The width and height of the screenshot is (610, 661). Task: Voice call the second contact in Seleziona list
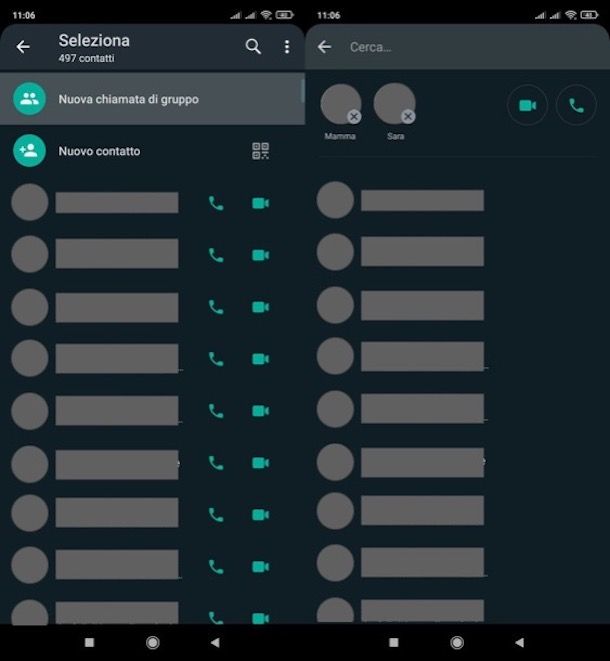[x=216, y=255]
